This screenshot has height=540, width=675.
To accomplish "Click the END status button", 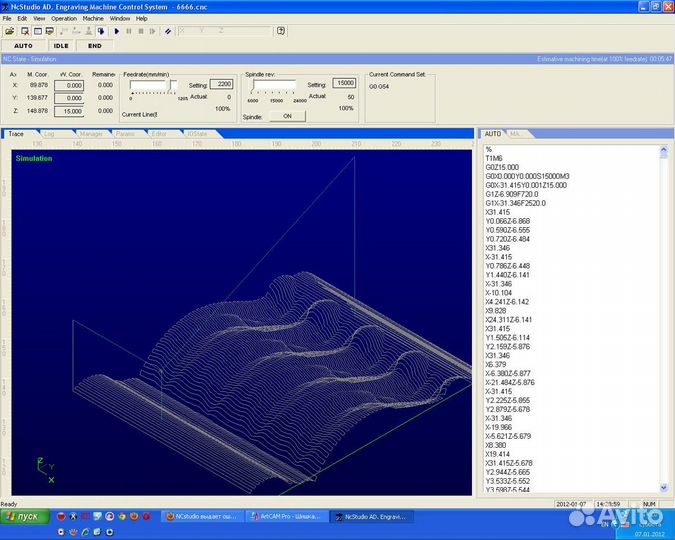I will pos(94,46).
